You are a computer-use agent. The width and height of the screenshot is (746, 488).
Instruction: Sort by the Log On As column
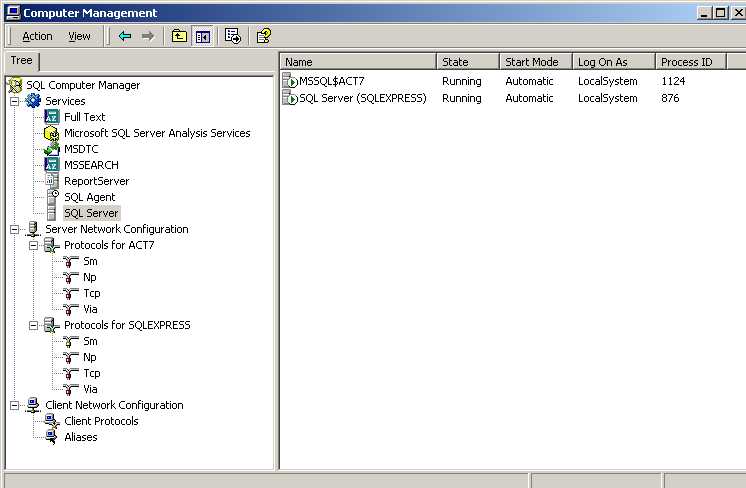614,62
